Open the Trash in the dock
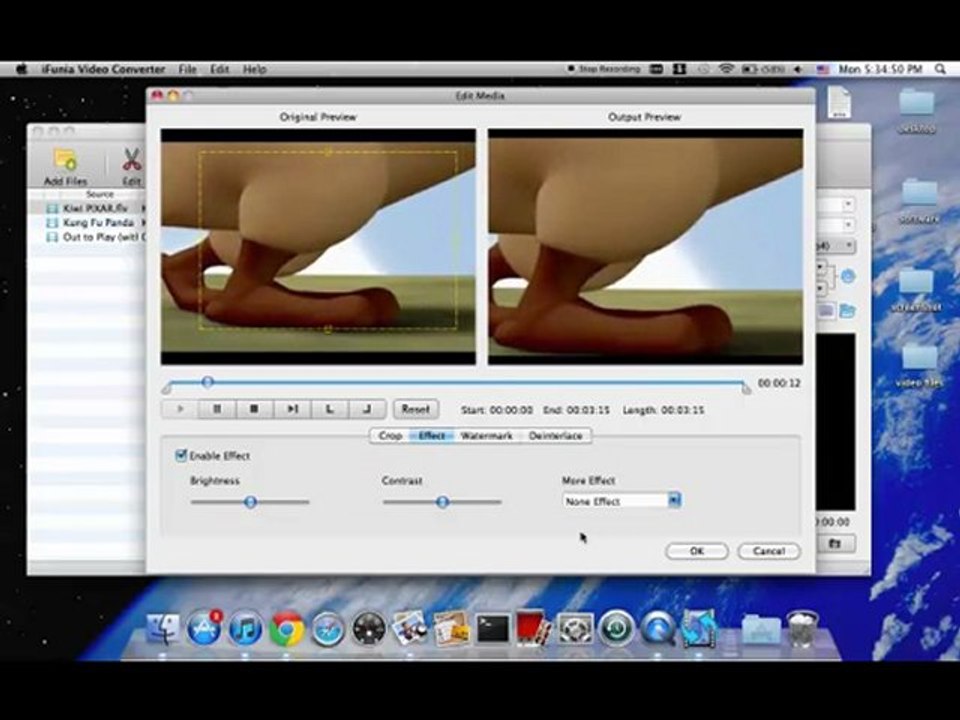Image resolution: width=960 pixels, height=720 pixels. pyautogui.click(x=802, y=629)
